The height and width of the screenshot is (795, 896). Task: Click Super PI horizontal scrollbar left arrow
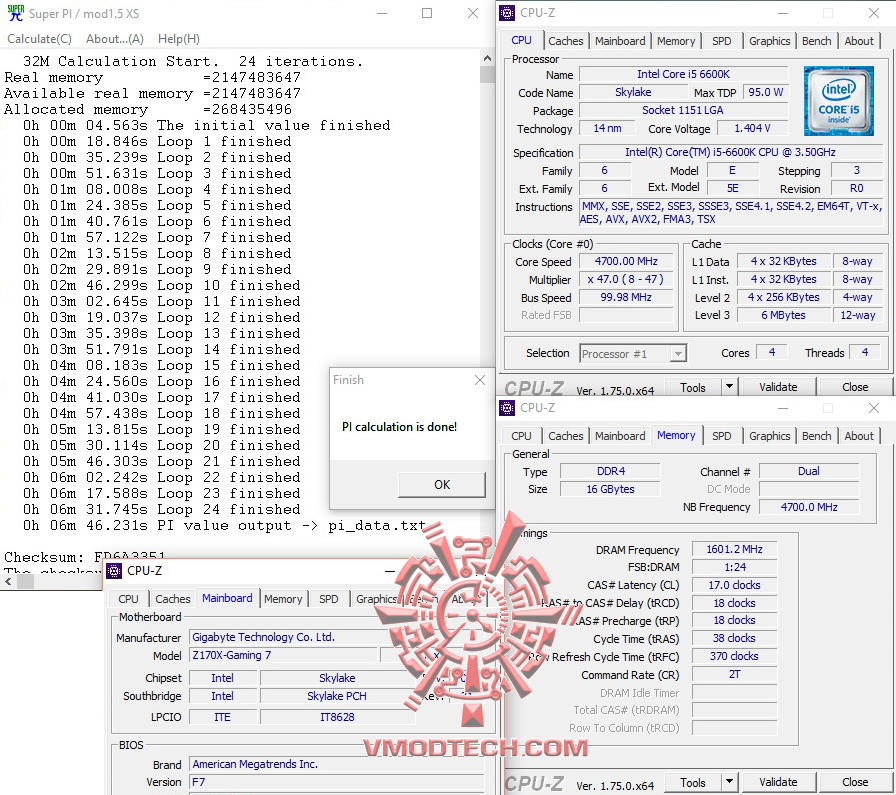click(8, 581)
